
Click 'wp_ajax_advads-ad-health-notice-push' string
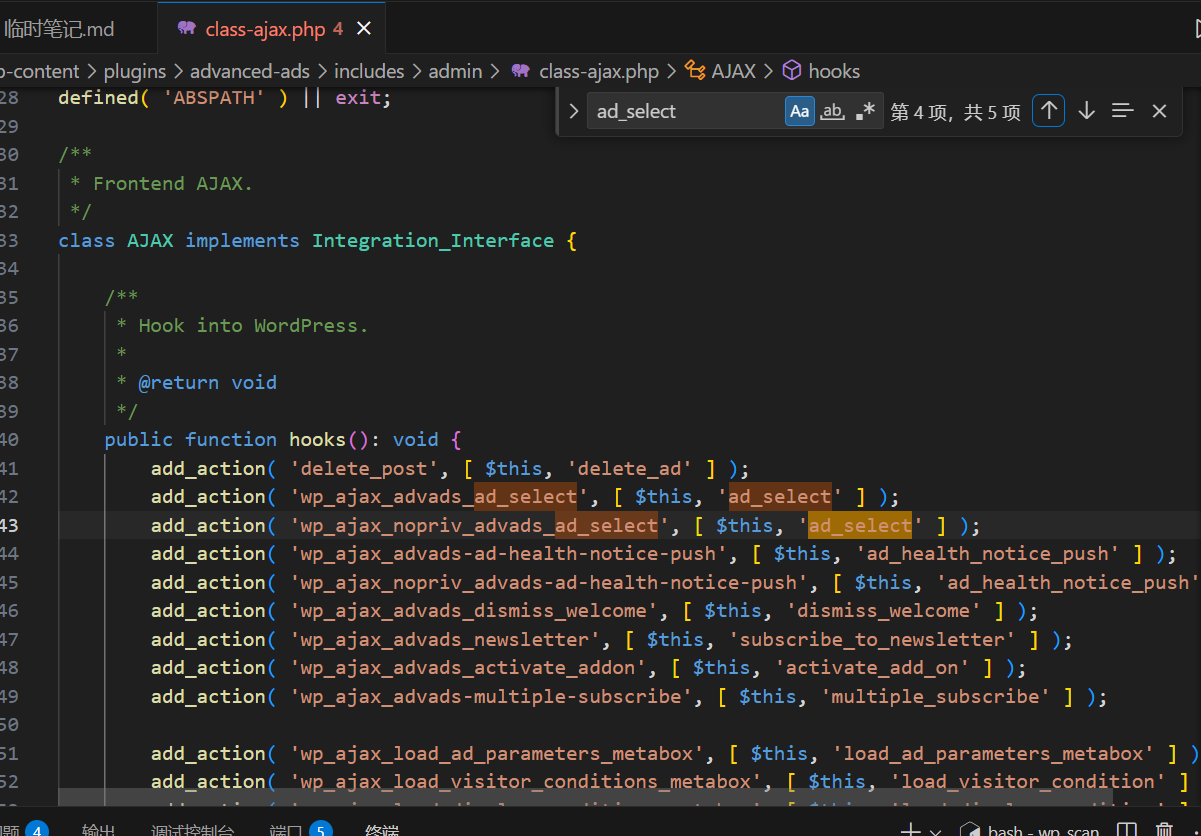pyautogui.click(x=509, y=554)
